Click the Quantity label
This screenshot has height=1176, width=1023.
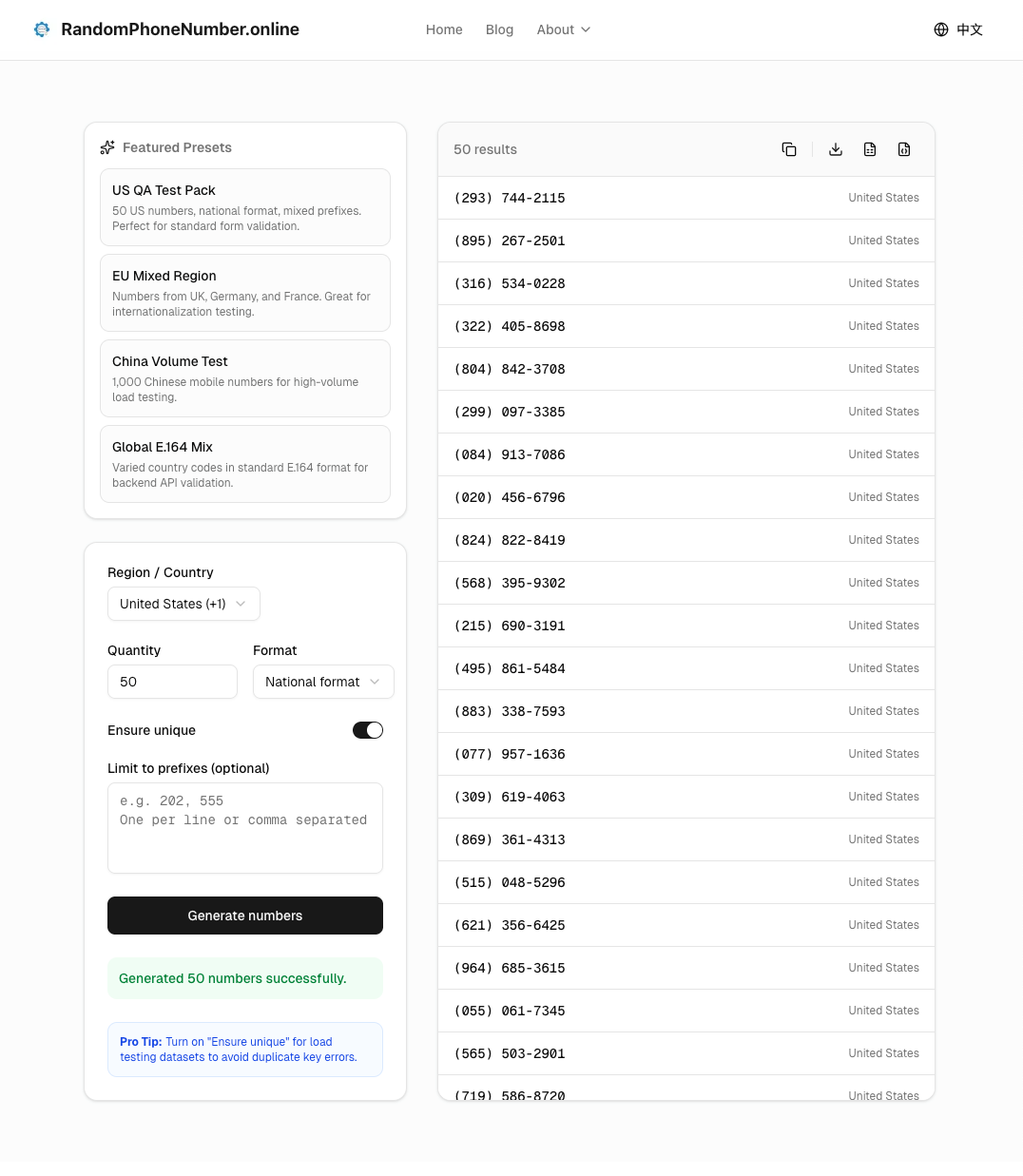(x=134, y=650)
